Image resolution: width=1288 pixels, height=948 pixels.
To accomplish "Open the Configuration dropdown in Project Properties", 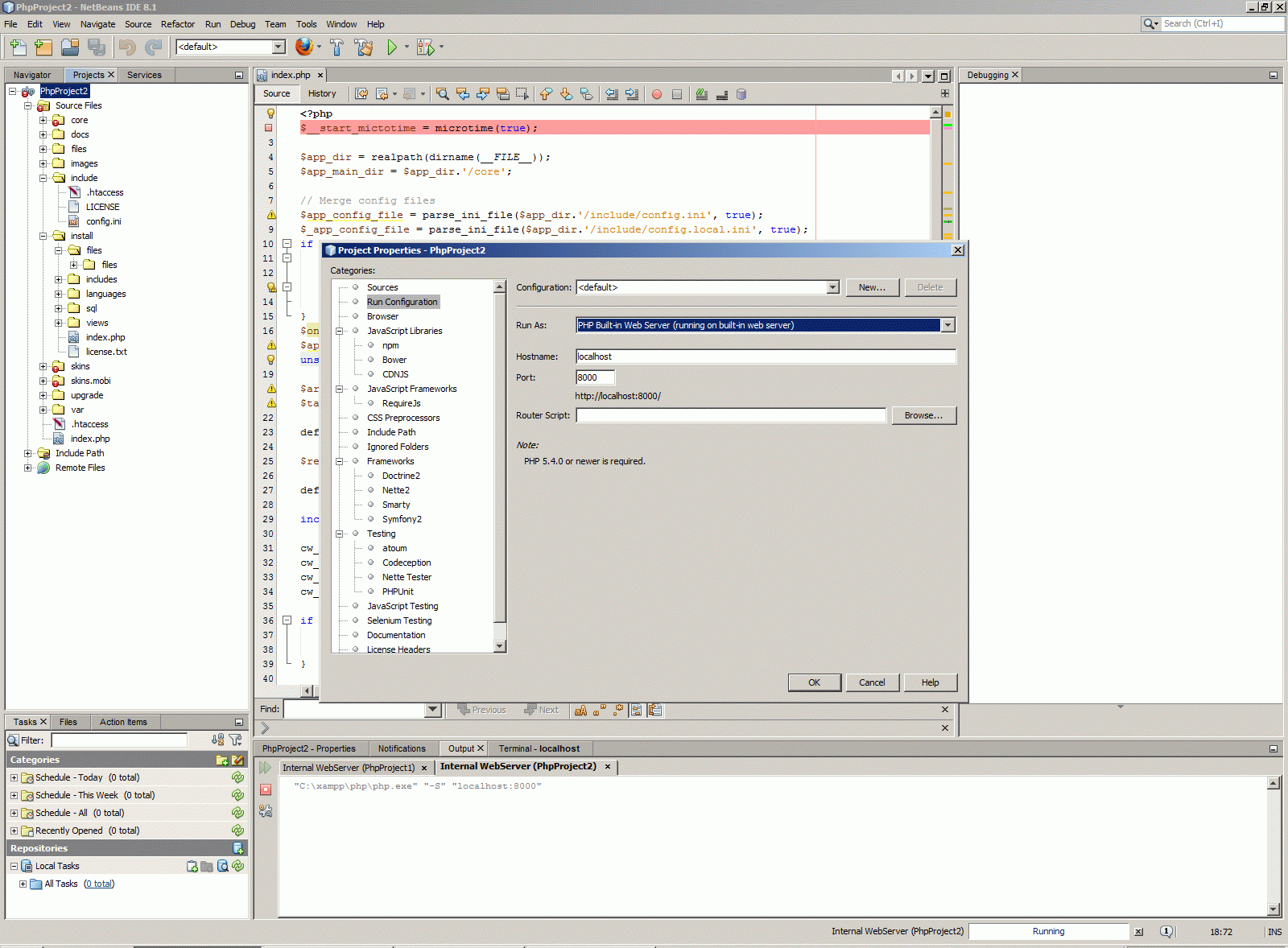I will pyautogui.click(x=832, y=287).
